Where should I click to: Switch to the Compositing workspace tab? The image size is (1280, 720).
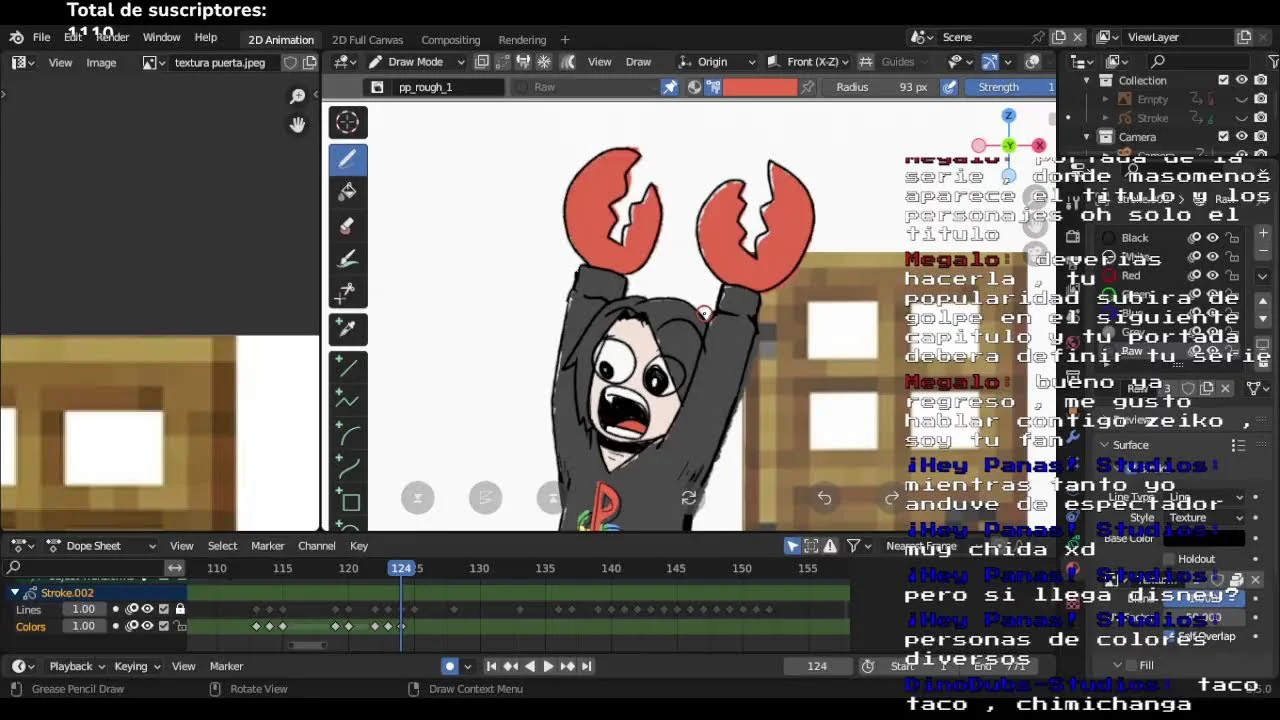tap(450, 40)
